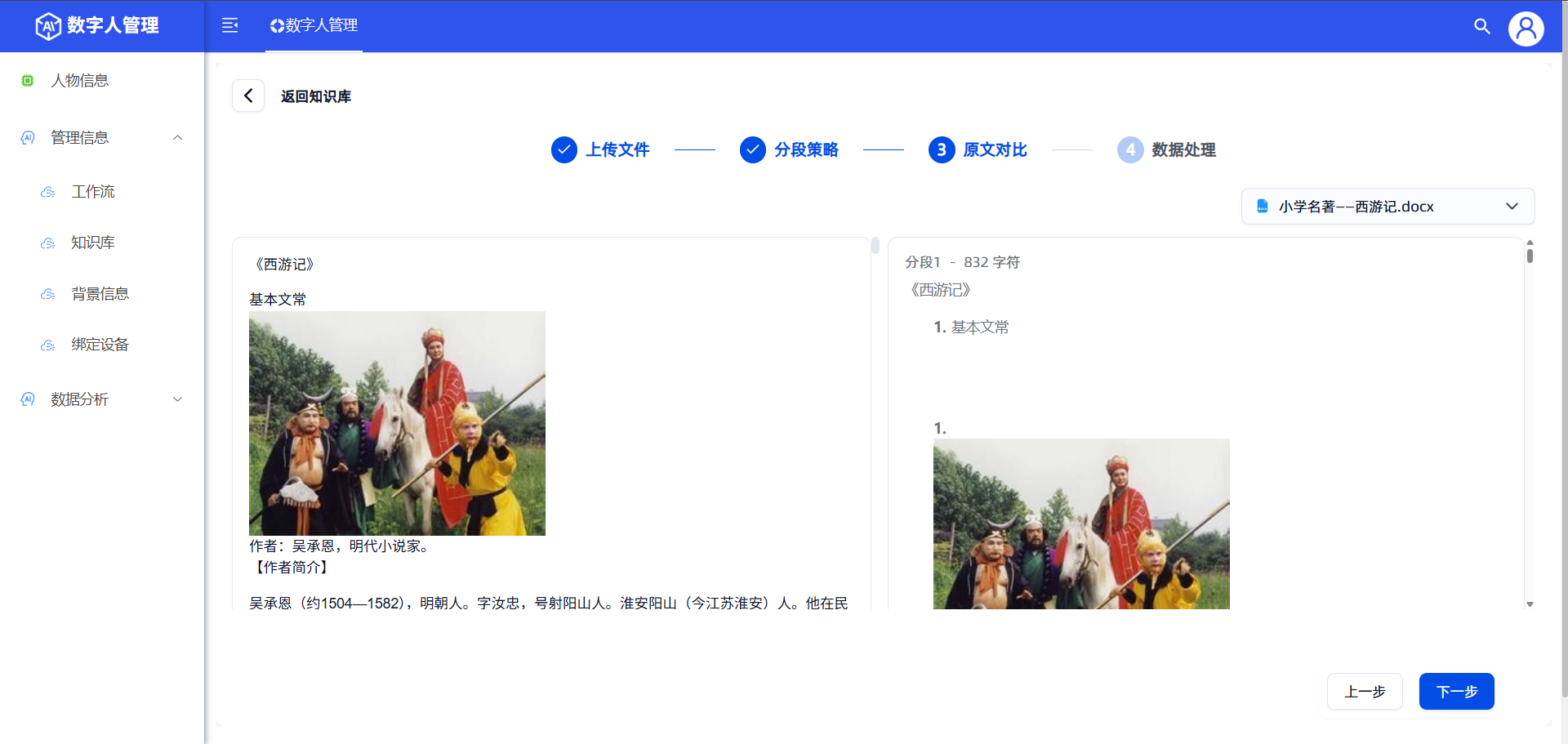Click the Journey to the West image in segment panel
The height and width of the screenshot is (744, 1568).
pyautogui.click(x=1081, y=523)
